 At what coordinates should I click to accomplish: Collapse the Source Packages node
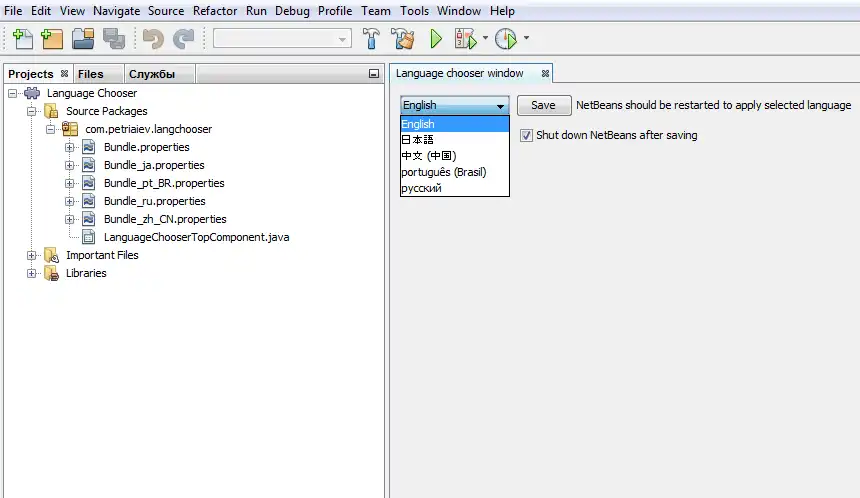pos(31,111)
